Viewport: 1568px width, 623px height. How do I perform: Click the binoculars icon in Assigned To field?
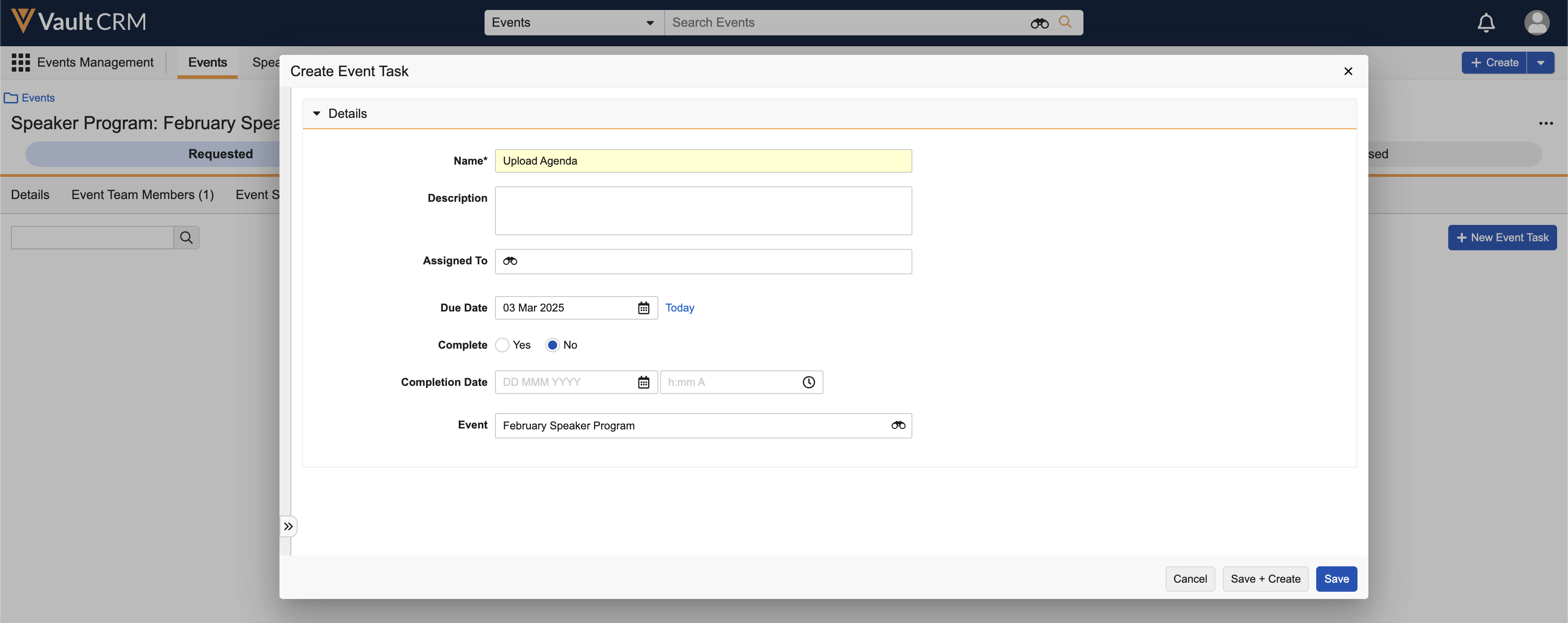(510, 261)
